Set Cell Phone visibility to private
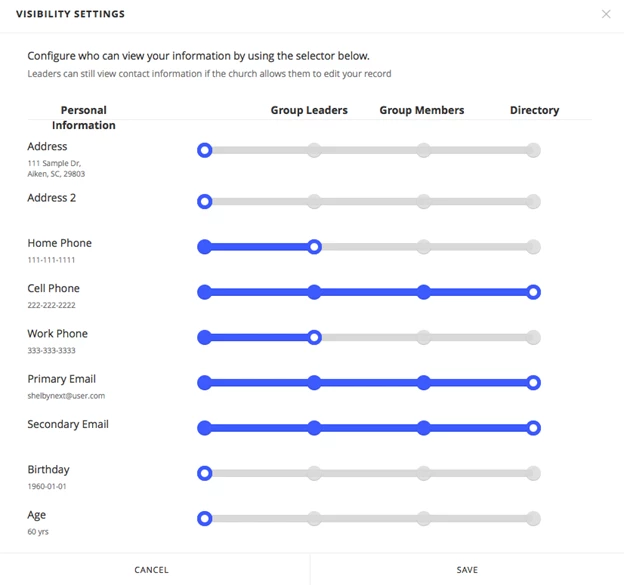Screen dimensions: 624x585 pos(205,292)
